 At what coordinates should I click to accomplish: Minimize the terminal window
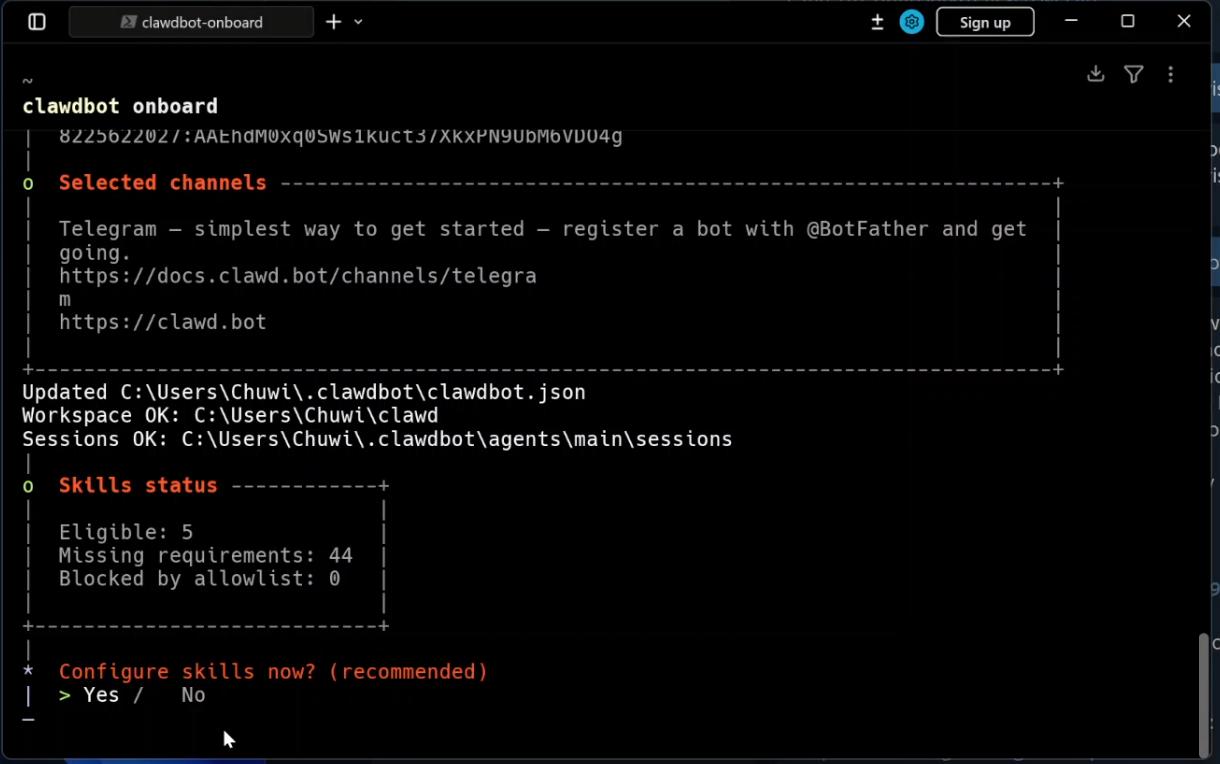pyautogui.click(x=1071, y=22)
